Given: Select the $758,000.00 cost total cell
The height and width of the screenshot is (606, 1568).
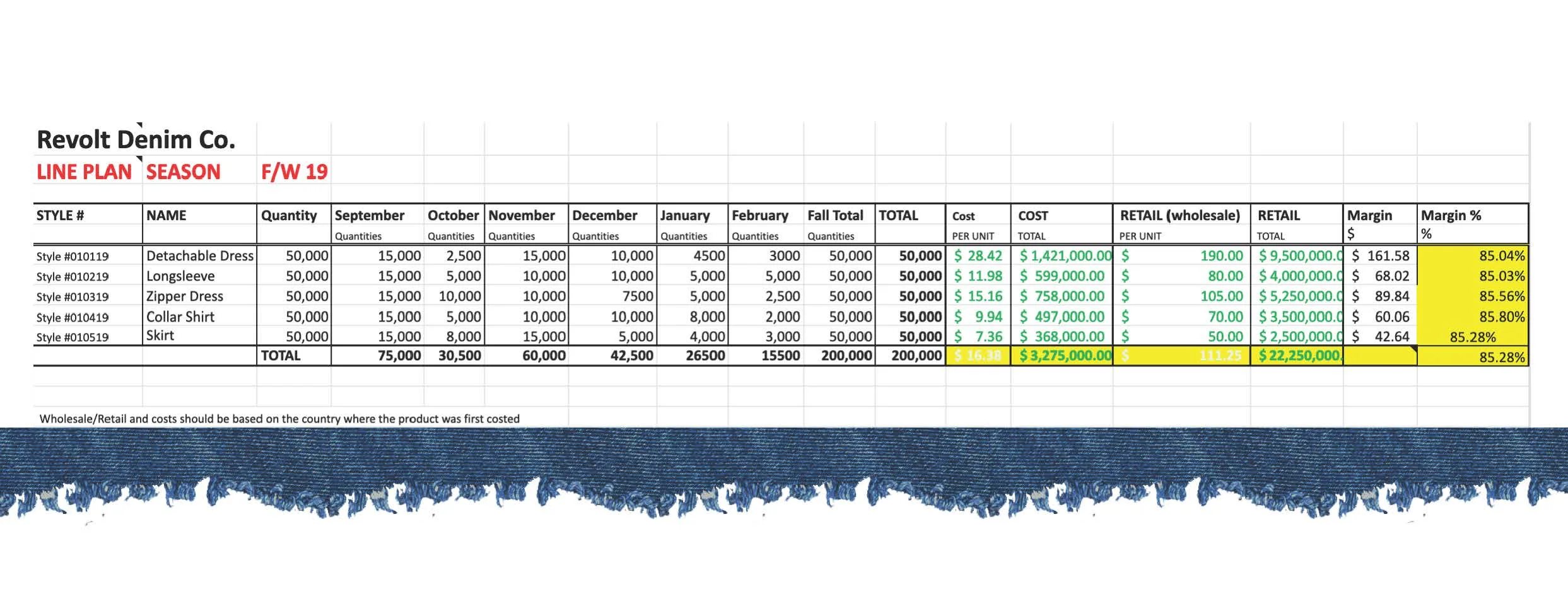Looking at the screenshot, I should click(x=1062, y=296).
